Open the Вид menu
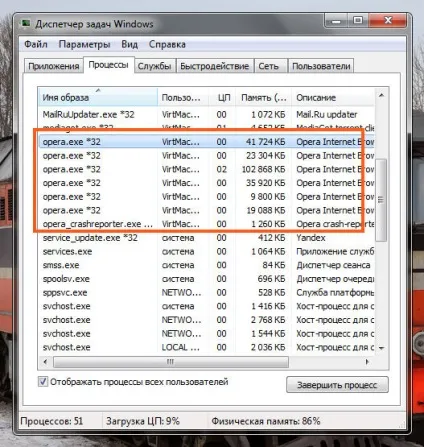The image size is (424, 447). (129, 44)
